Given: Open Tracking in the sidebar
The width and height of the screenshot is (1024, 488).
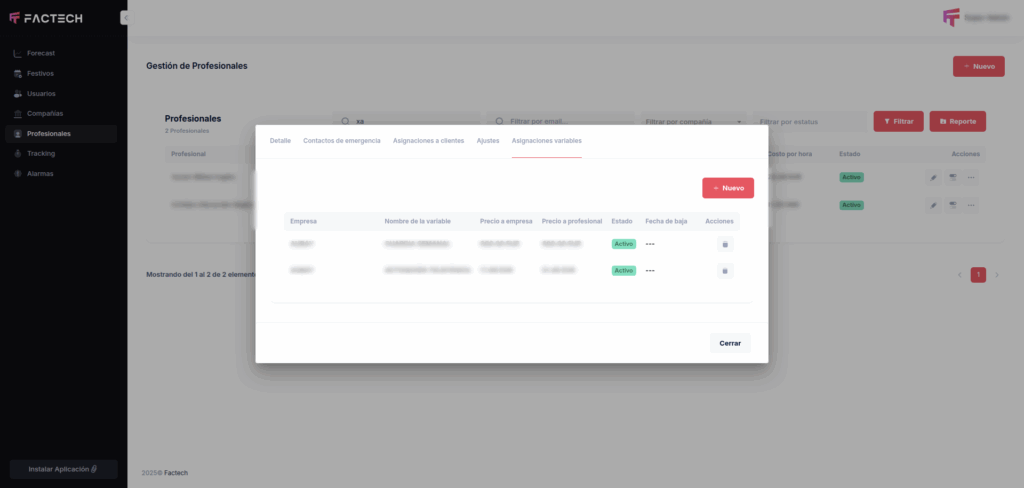Looking at the screenshot, I should coord(40,154).
